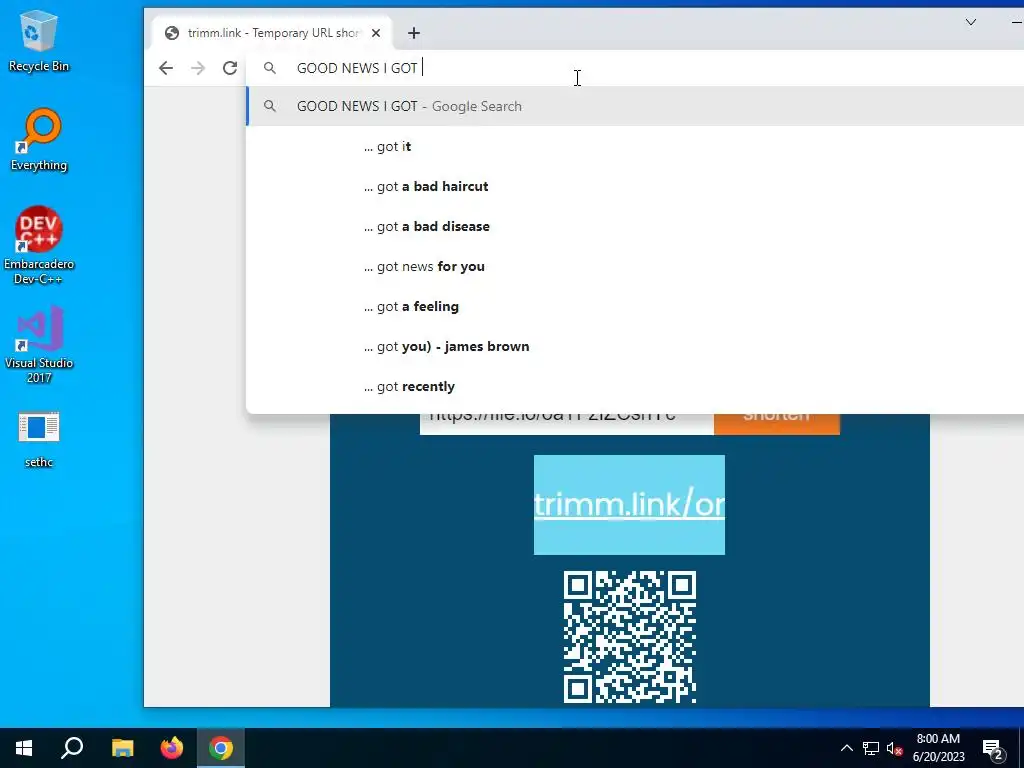The width and height of the screenshot is (1024, 768).
Task: Click the magnifier icon in address bar
Action: tap(270, 68)
